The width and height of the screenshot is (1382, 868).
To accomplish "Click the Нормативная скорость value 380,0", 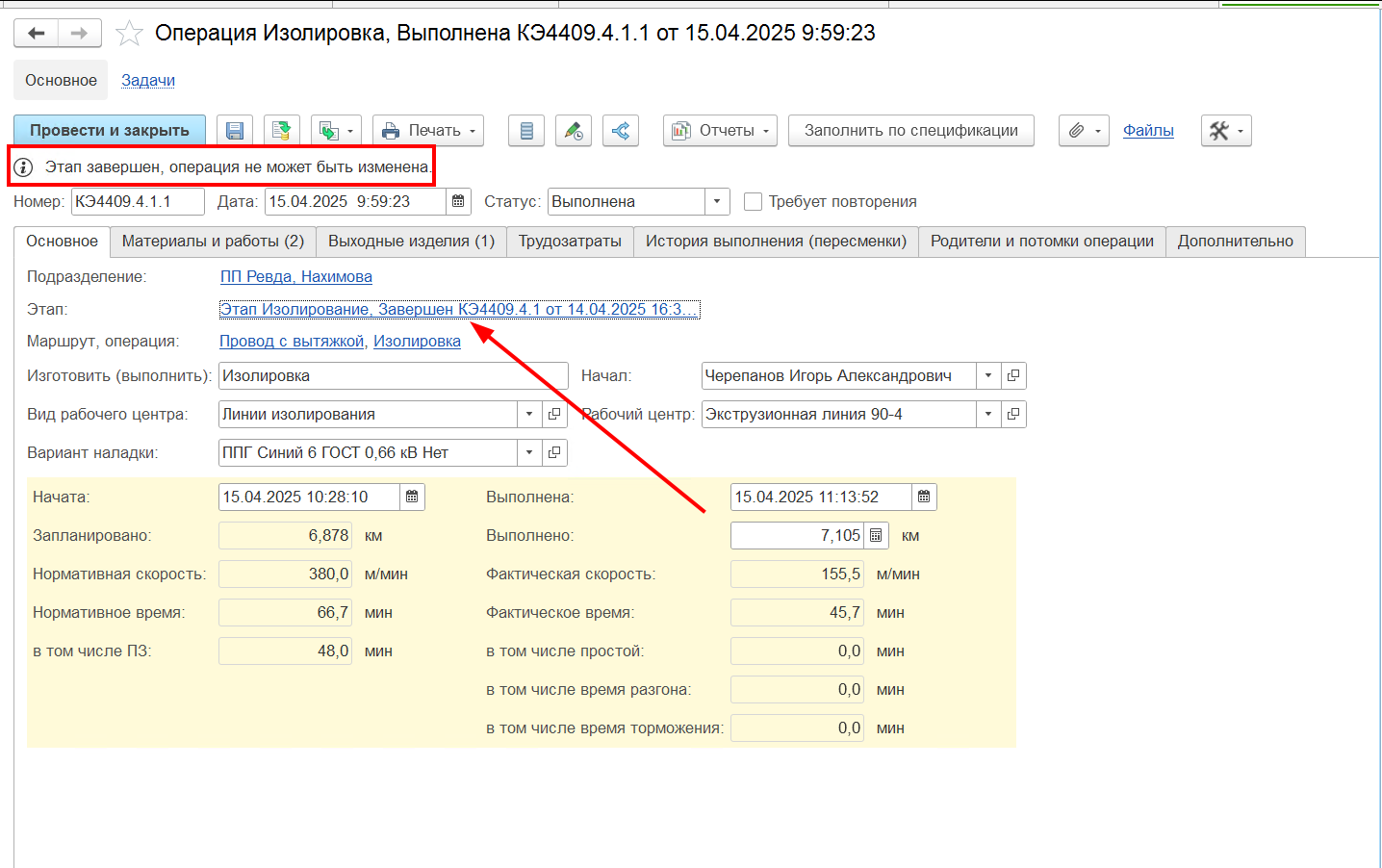I will click(285, 574).
